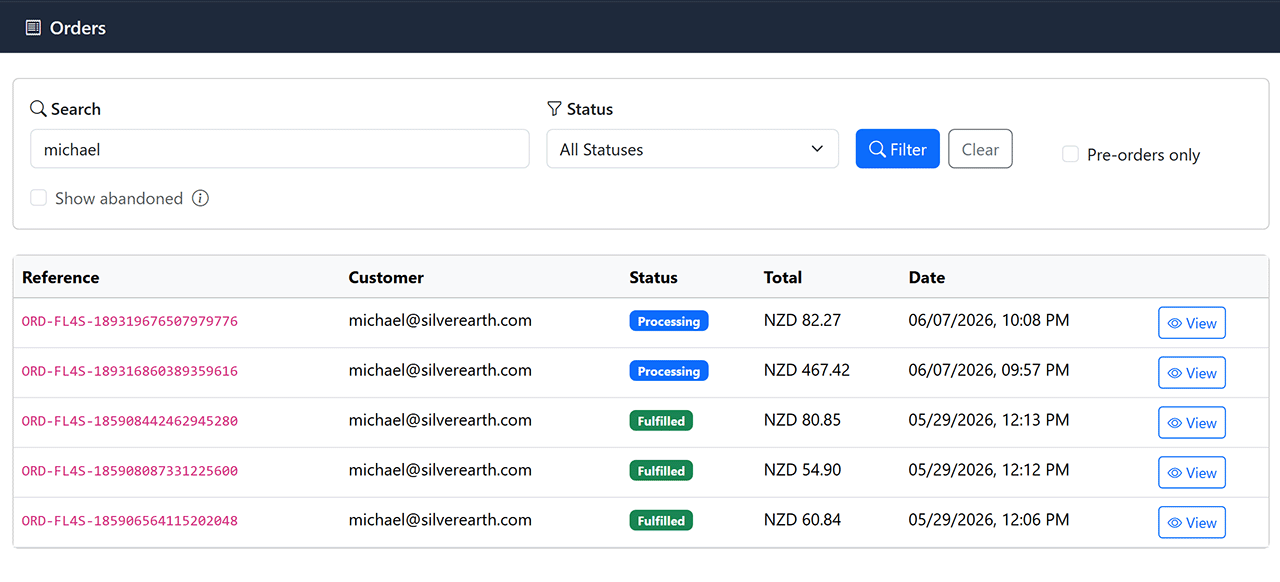View order totaling NZD 467.42
1280x582 pixels.
(x=1192, y=373)
